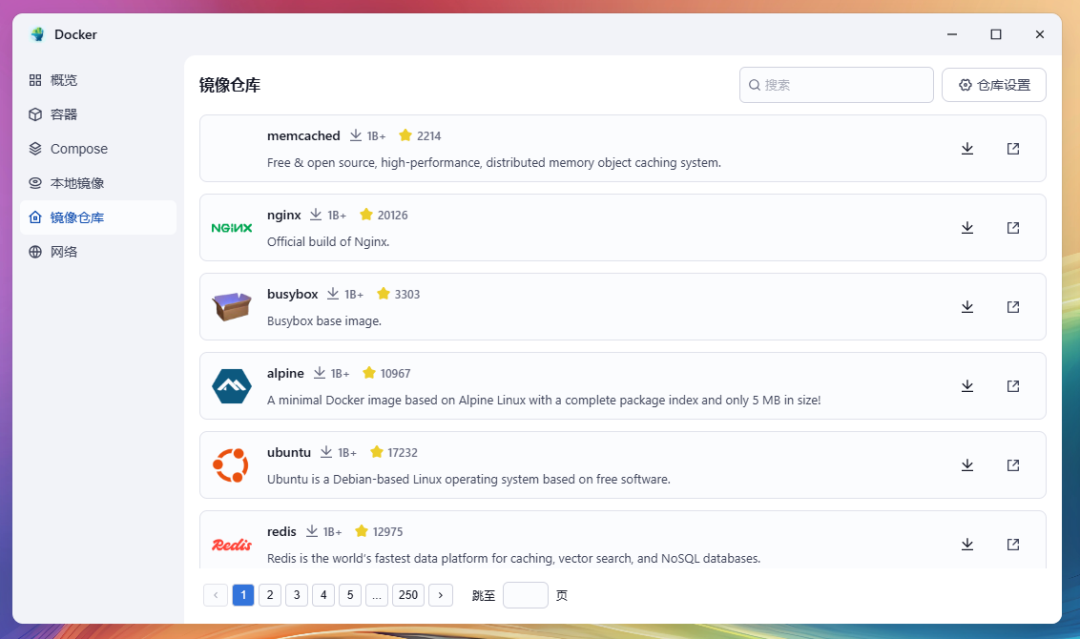Screen dimensions: 1080x639
Task: Open 网络 network in sidebar
Action: (x=98, y=252)
